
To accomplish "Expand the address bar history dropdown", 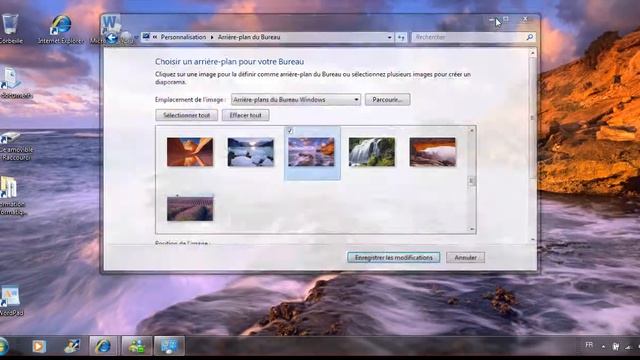I will (389, 37).
